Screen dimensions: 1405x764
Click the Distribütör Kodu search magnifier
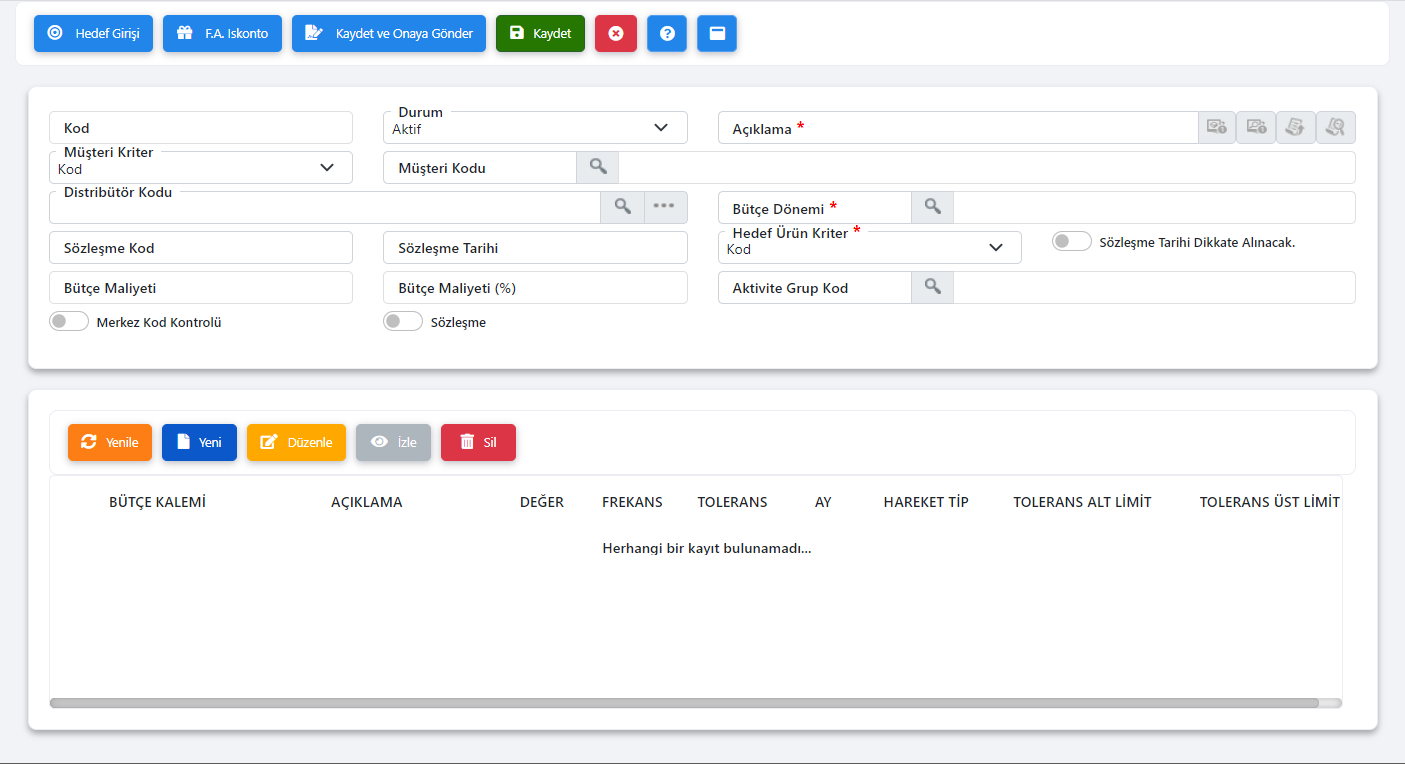(x=622, y=207)
